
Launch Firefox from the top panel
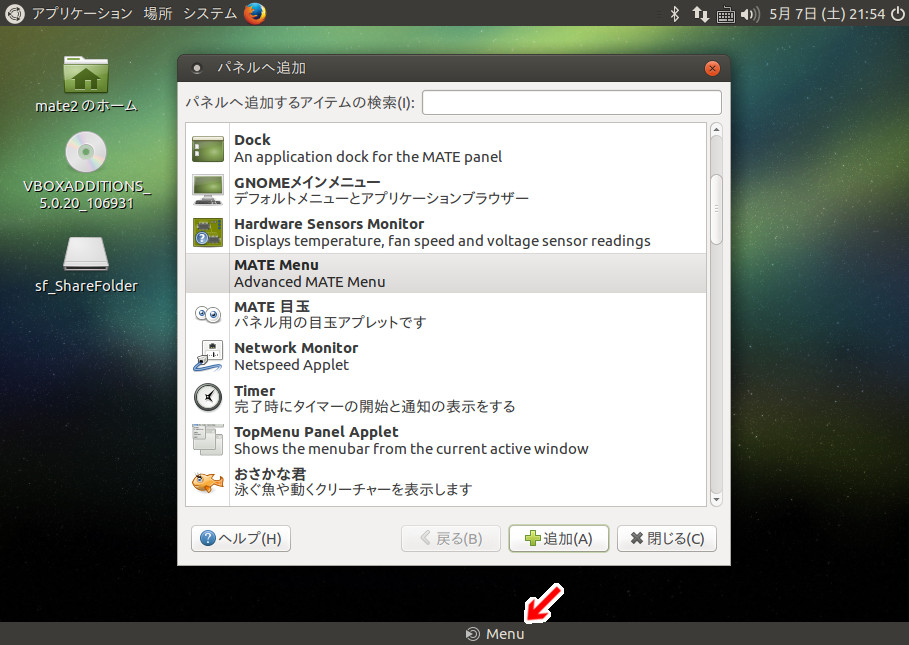pyautogui.click(x=255, y=13)
